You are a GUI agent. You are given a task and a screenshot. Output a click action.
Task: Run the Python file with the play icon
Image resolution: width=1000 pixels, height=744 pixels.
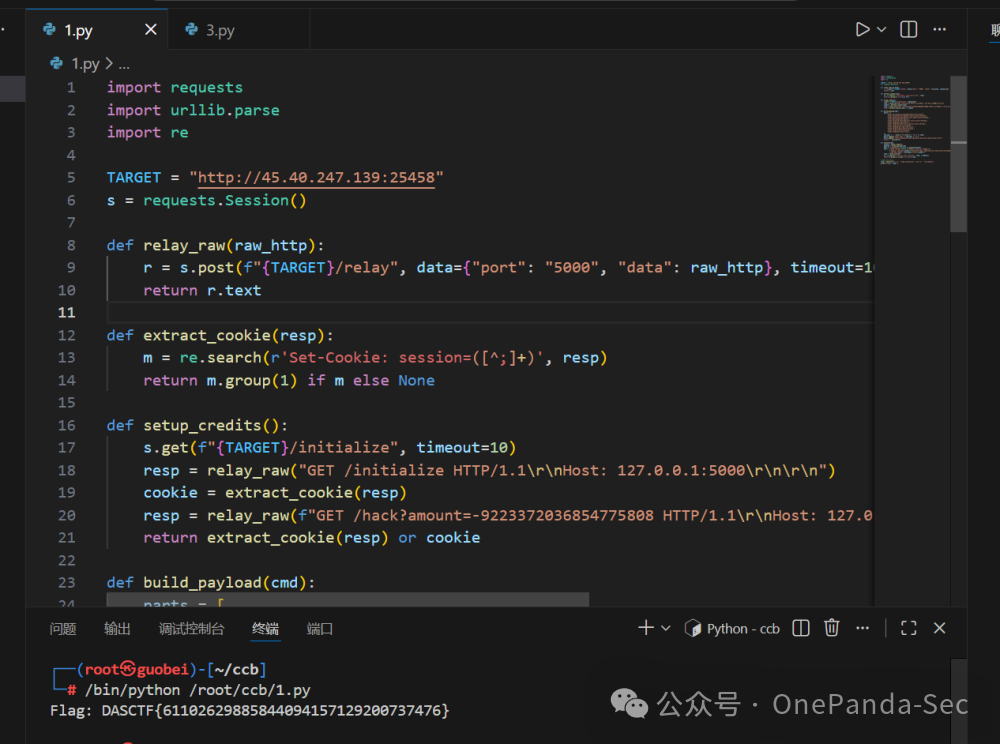(862, 29)
